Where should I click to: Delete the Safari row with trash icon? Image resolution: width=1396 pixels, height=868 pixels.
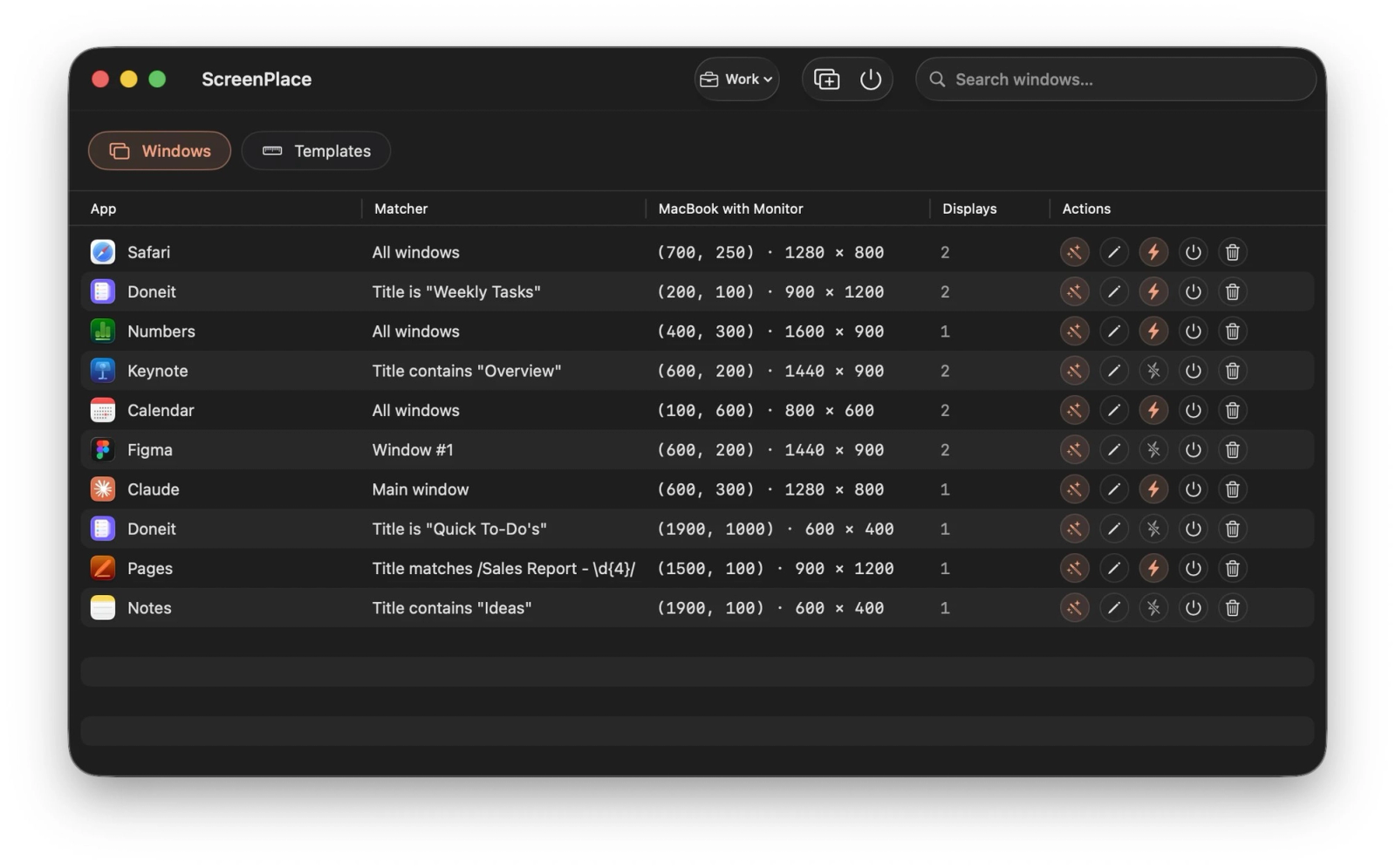1232,252
